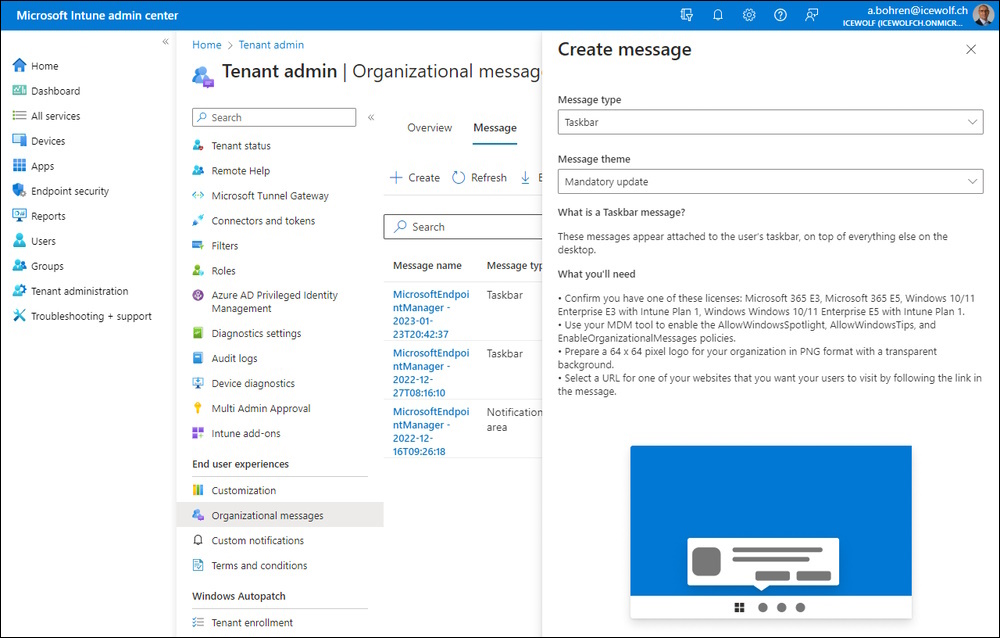Image resolution: width=1000 pixels, height=638 pixels.
Task: Select Organizational messages menu item
Action: (x=280, y=515)
